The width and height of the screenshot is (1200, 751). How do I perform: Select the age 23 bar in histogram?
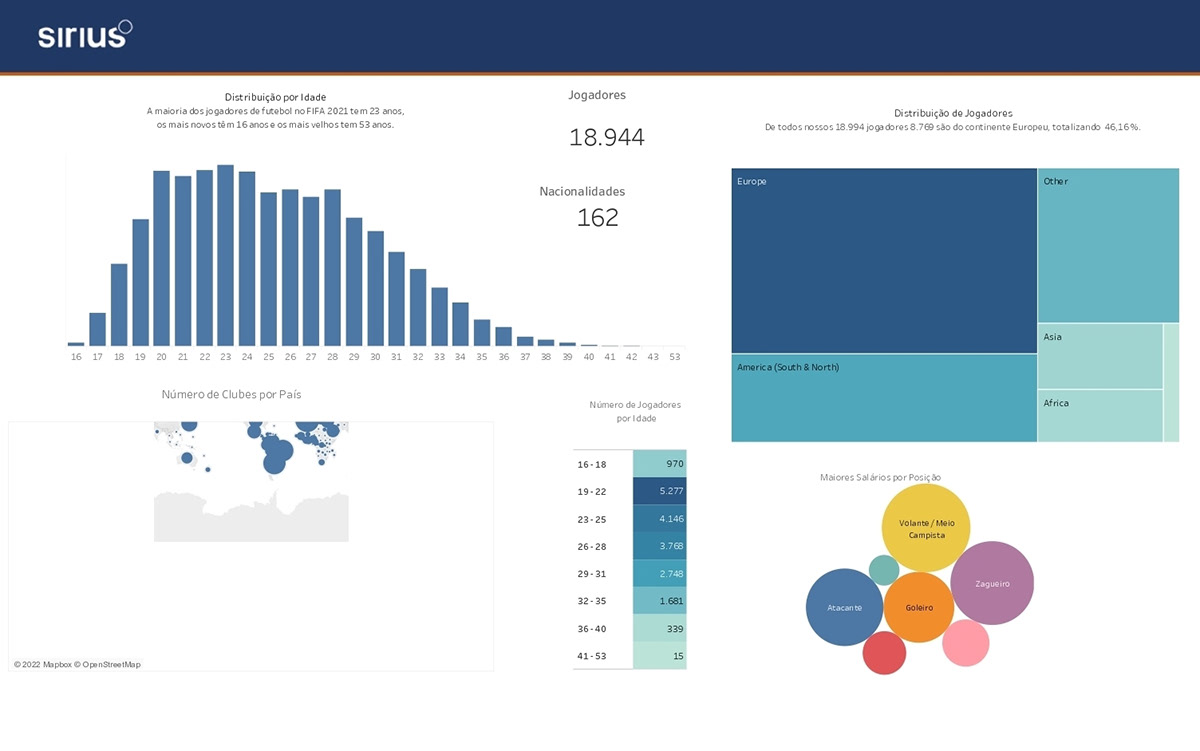[225, 255]
